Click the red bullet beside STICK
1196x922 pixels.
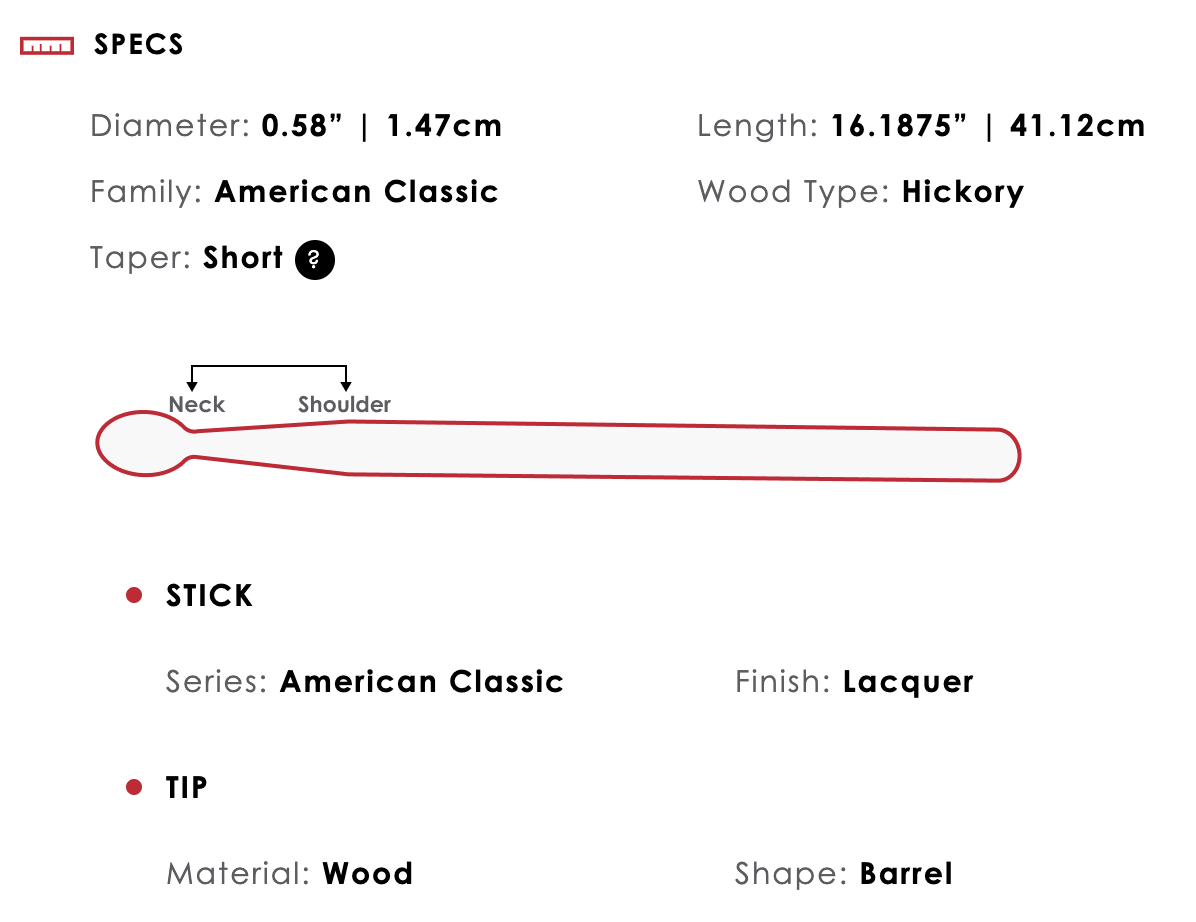(x=134, y=595)
